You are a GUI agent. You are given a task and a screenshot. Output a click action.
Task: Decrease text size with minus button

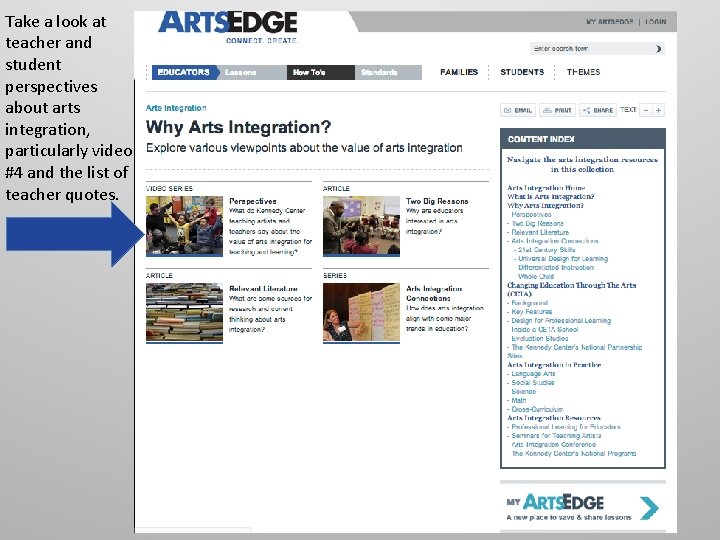click(x=646, y=110)
